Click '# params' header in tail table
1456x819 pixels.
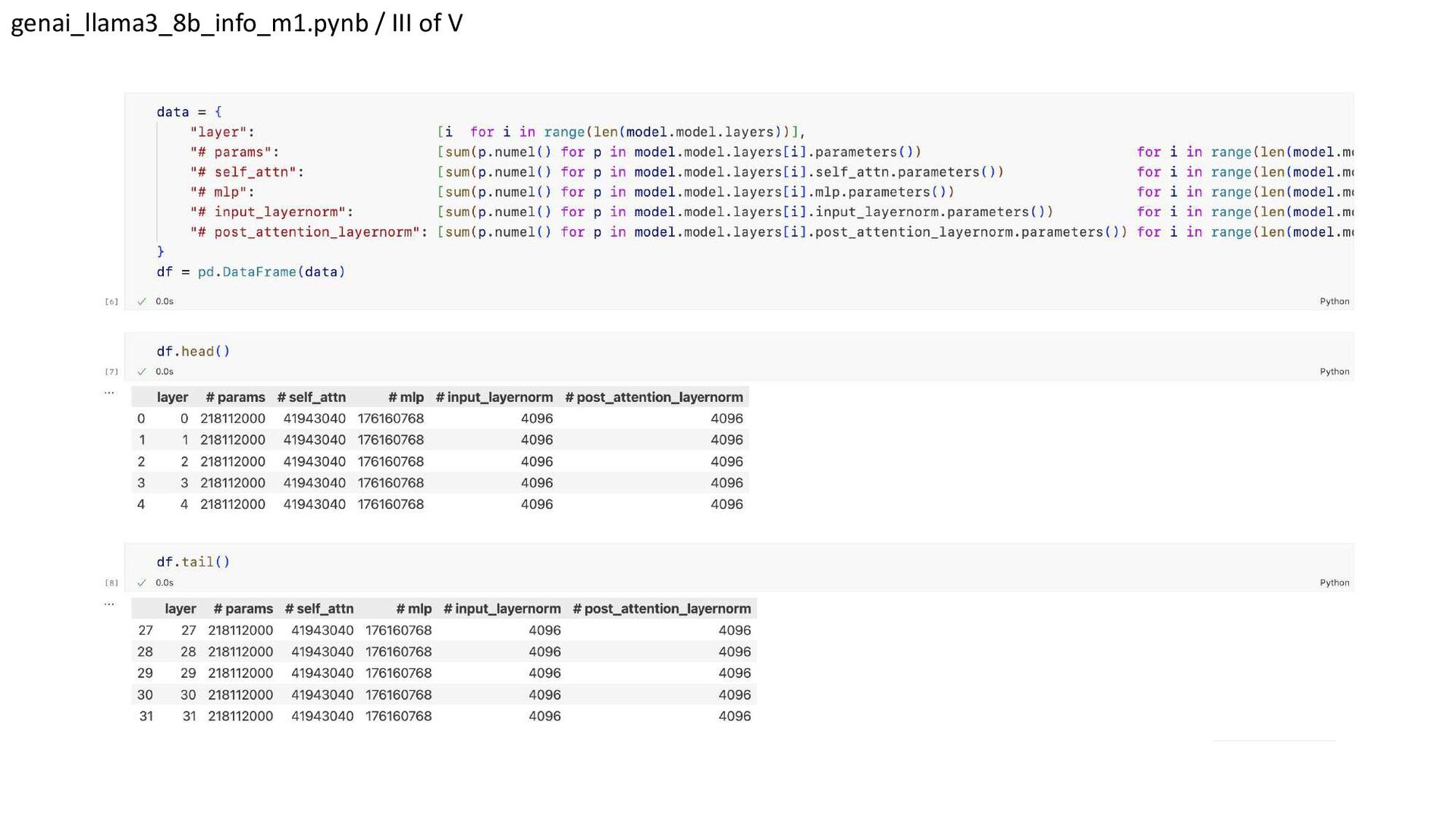pos(243,609)
